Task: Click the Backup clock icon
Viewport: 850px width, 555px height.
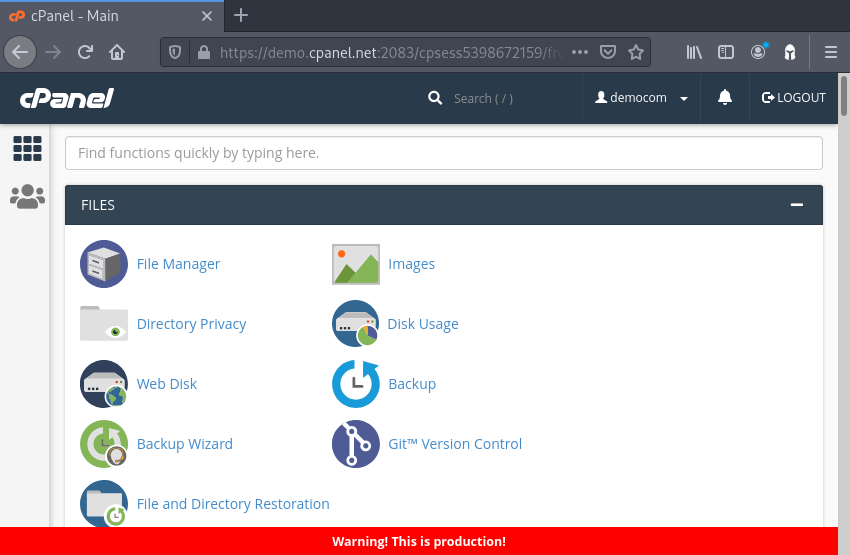Action: point(356,384)
